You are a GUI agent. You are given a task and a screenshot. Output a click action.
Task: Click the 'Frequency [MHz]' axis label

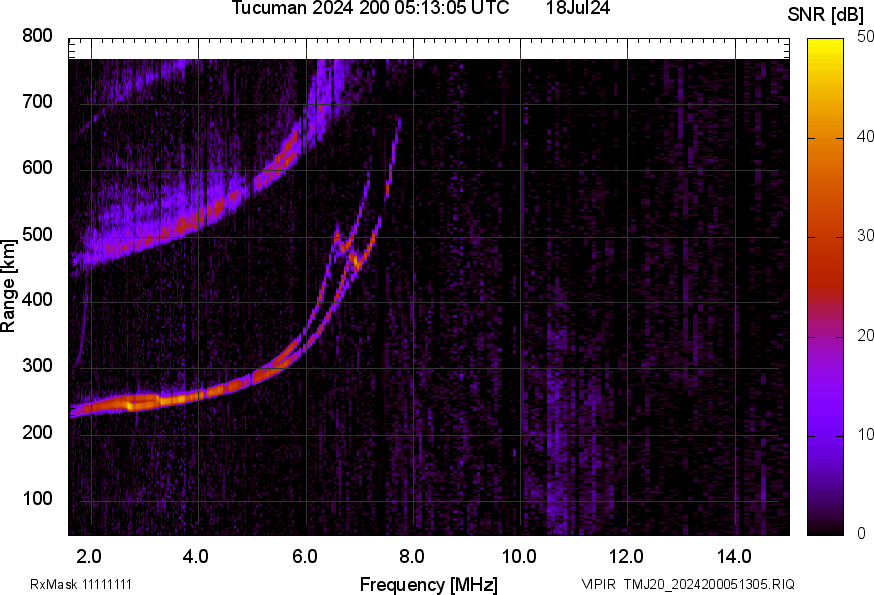tap(429, 584)
